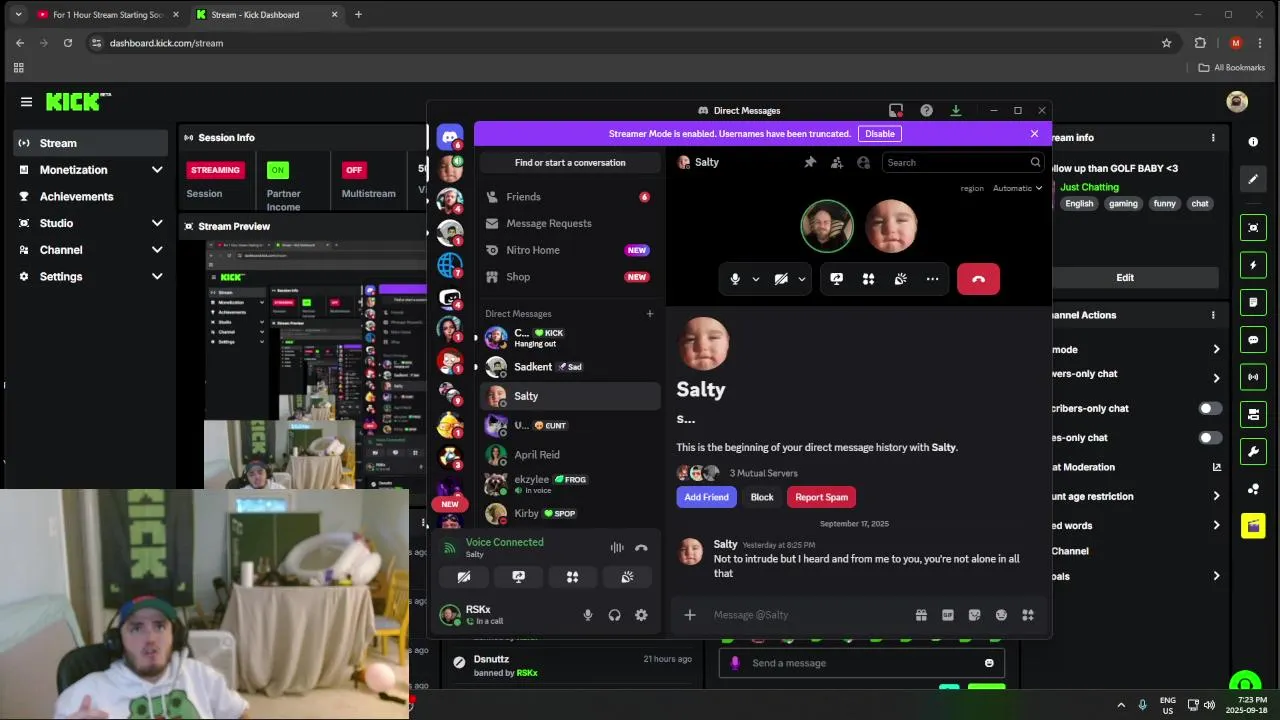
Task: Create new DM plus icon
Action: point(650,314)
